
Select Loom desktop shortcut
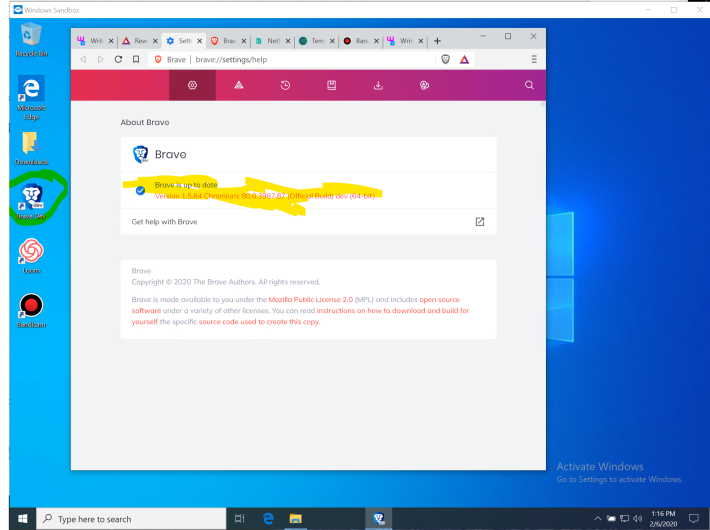pos(31,256)
